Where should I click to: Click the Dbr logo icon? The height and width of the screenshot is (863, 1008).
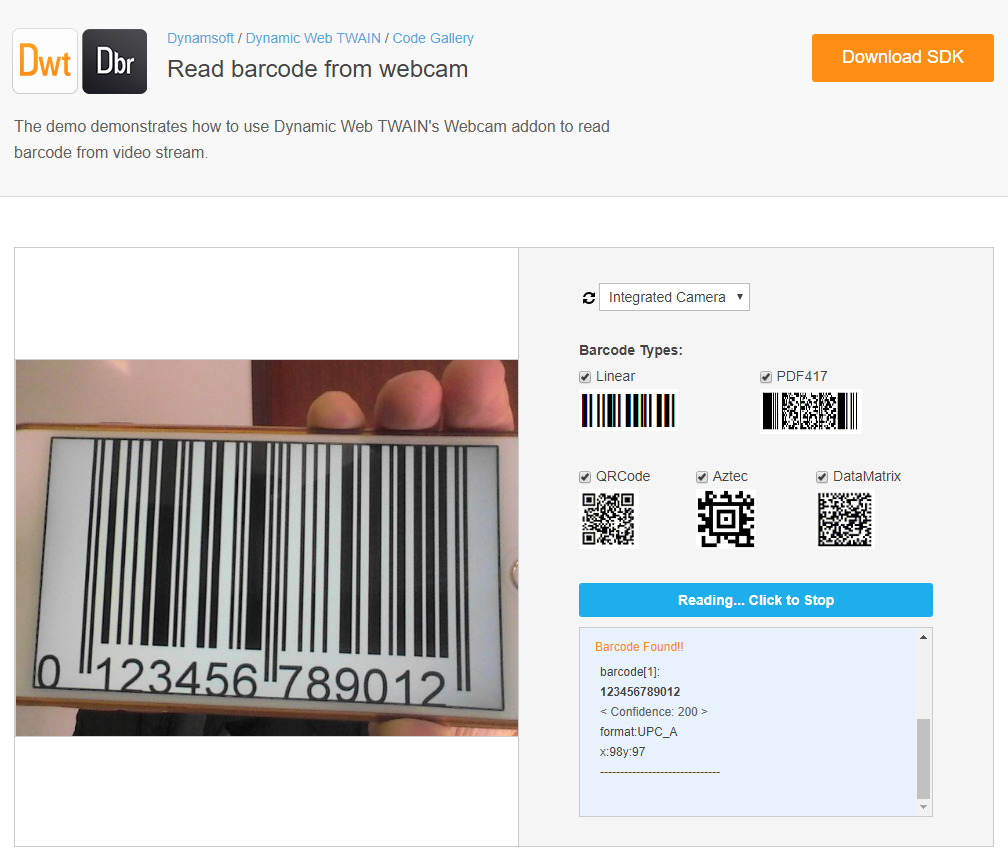(114, 61)
